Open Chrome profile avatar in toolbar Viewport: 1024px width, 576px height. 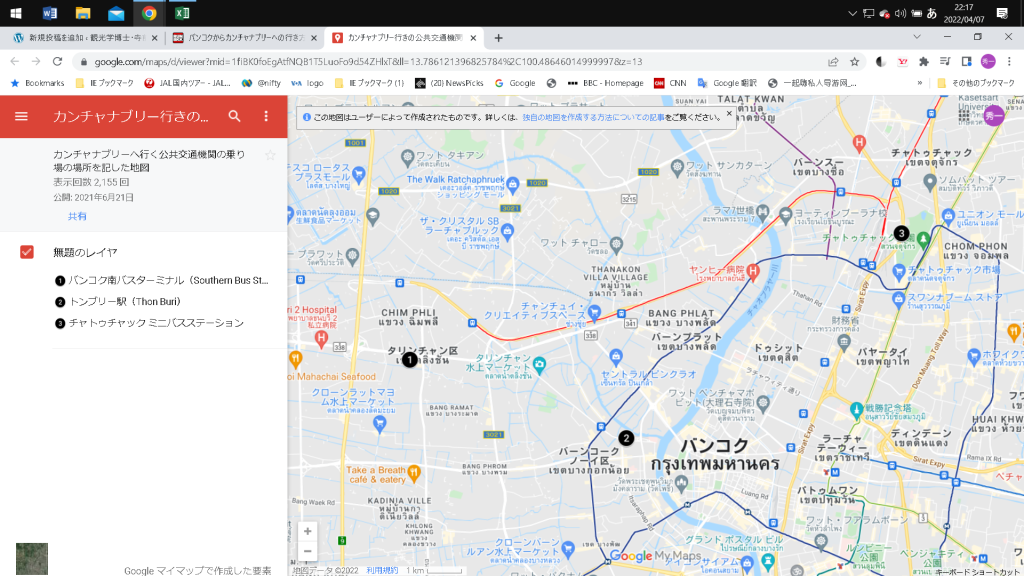point(988,61)
